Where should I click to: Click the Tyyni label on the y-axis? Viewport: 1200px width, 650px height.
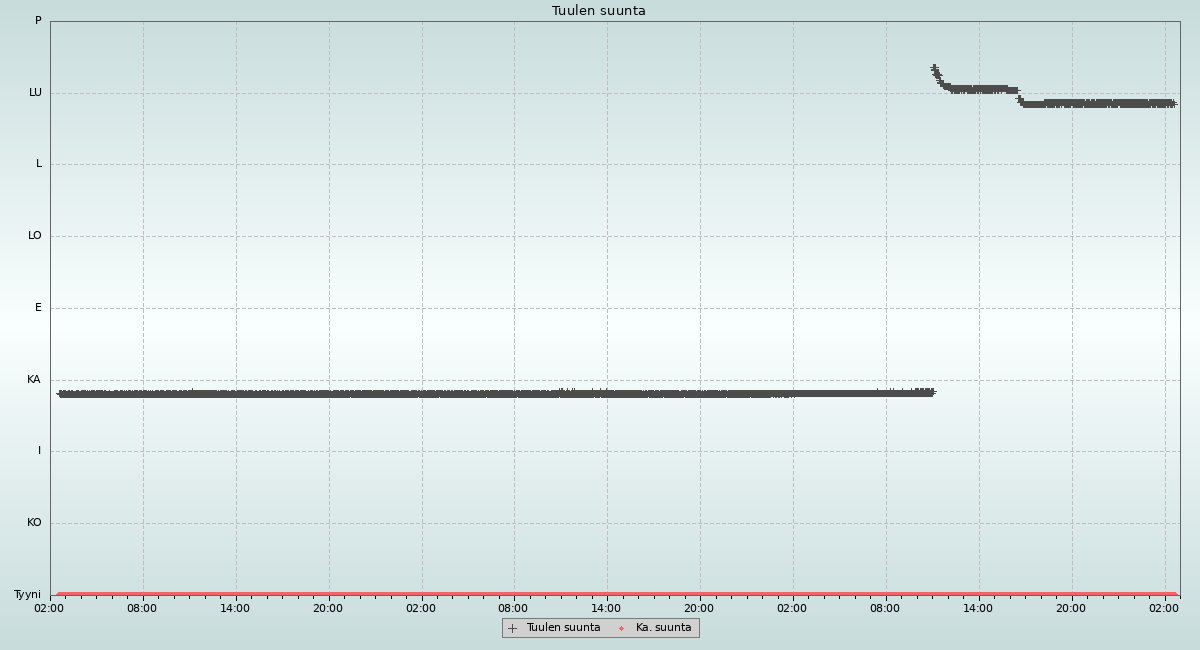click(28, 595)
